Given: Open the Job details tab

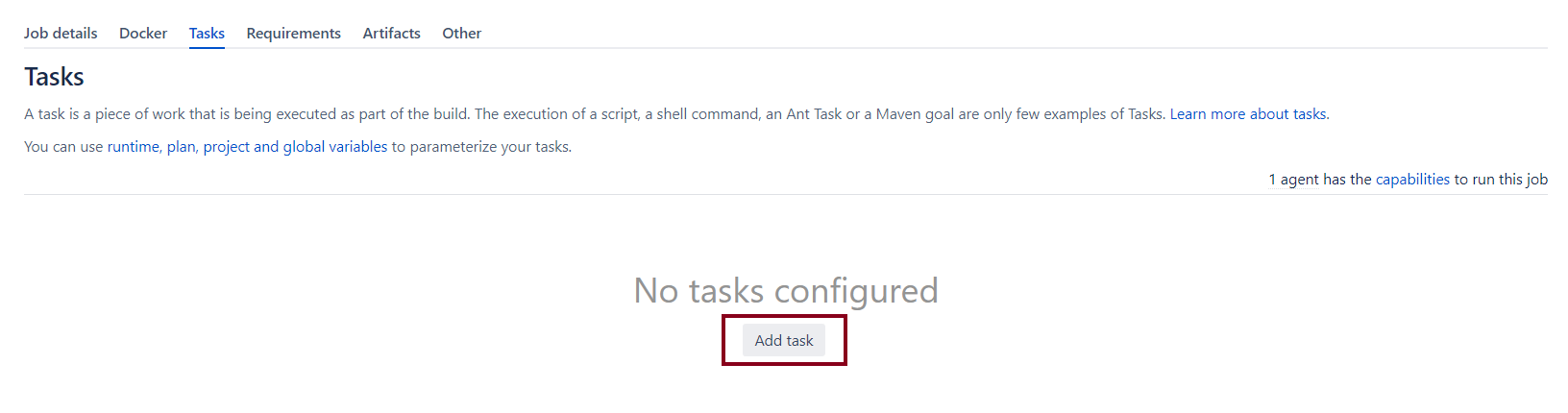Looking at the screenshot, I should (x=61, y=33).
